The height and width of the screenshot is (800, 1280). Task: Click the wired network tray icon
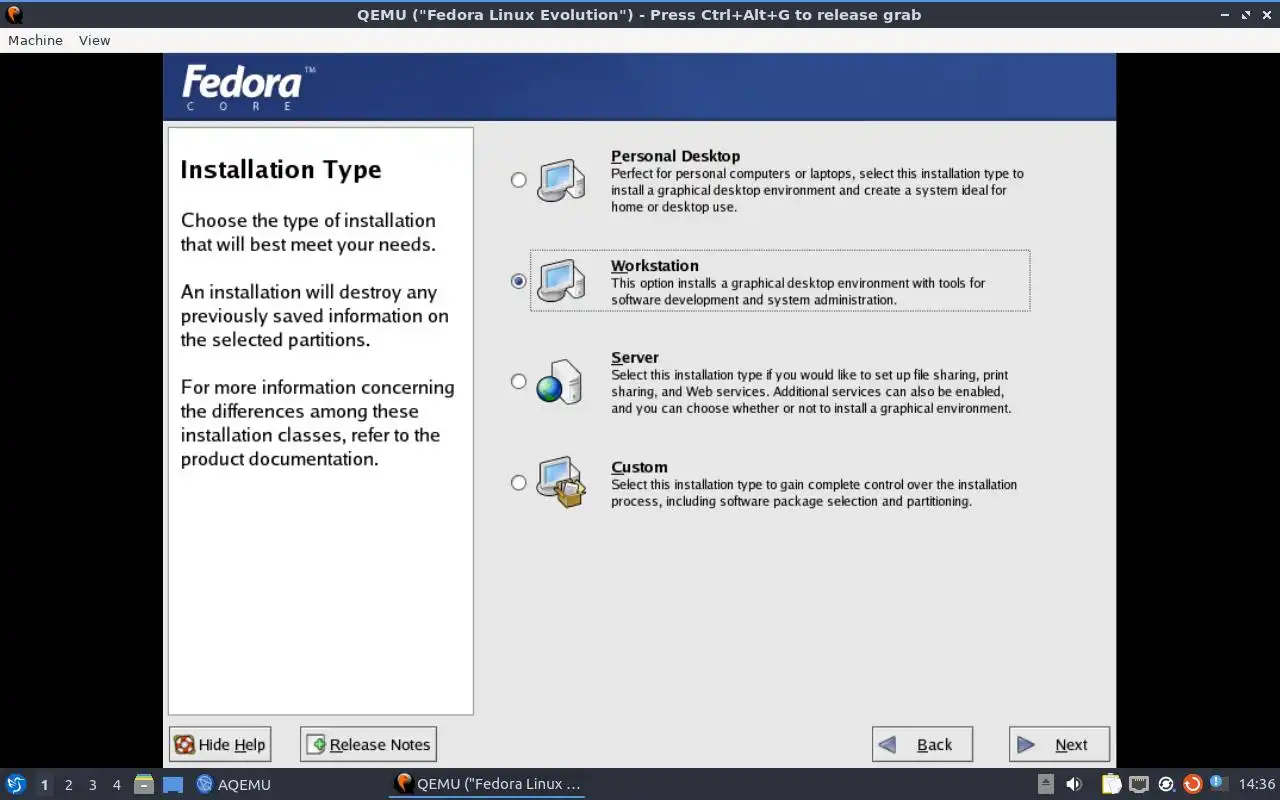pos(1139,784)
